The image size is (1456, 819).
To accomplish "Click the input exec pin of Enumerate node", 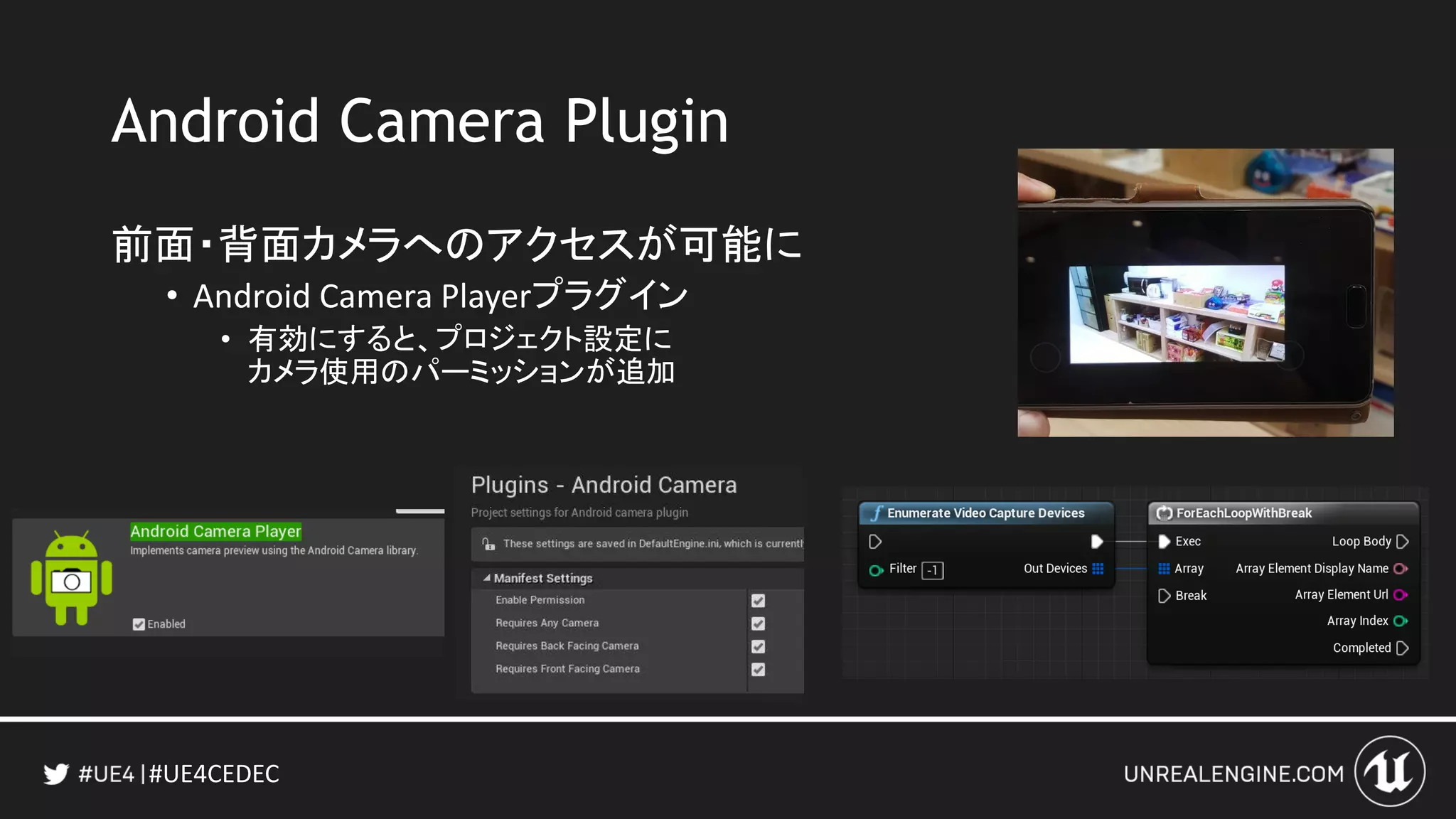I will pyautogui.click(x=875, y=542).
